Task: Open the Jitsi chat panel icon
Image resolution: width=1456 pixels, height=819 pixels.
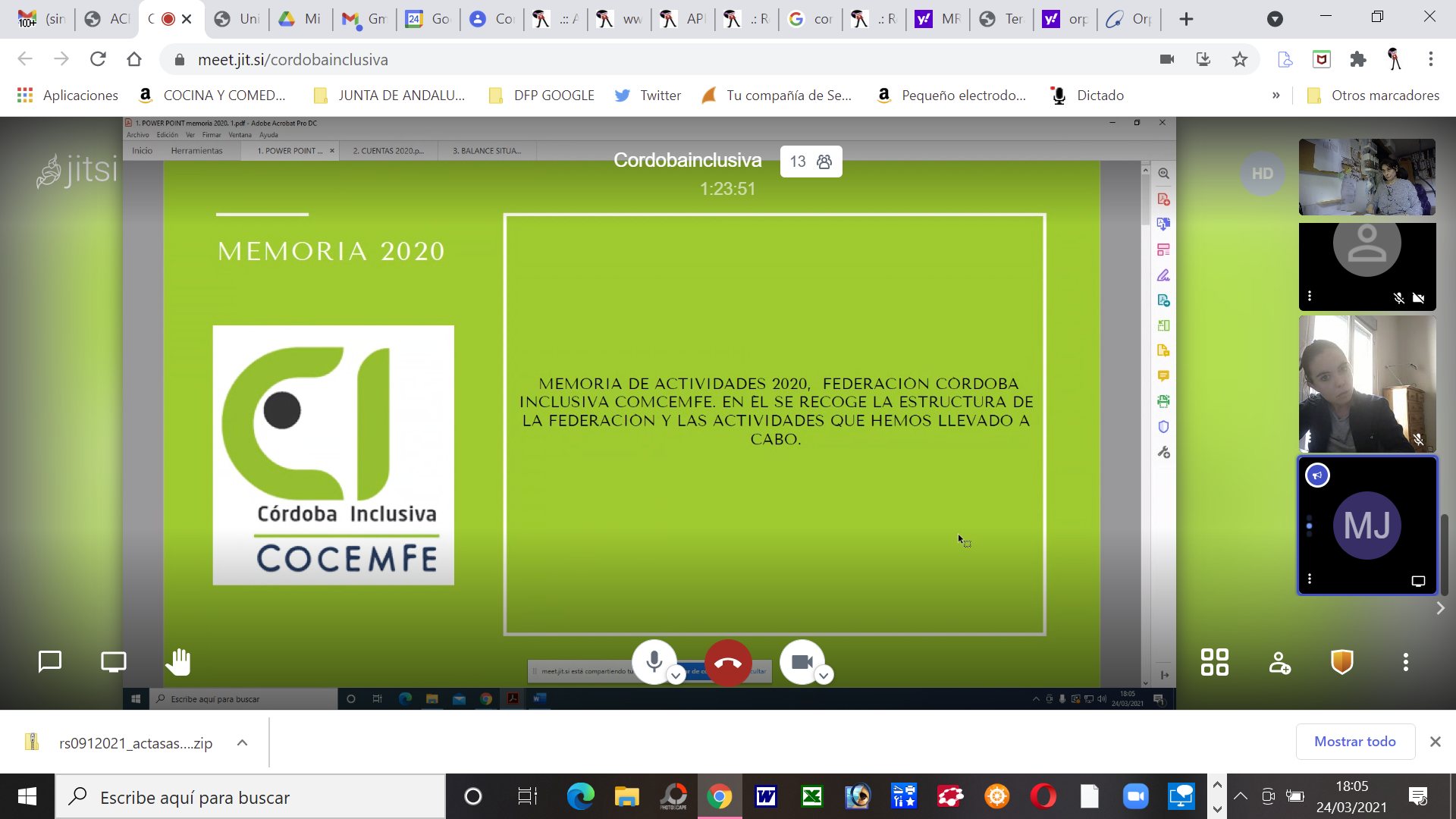Action: (x=50, y=662)
